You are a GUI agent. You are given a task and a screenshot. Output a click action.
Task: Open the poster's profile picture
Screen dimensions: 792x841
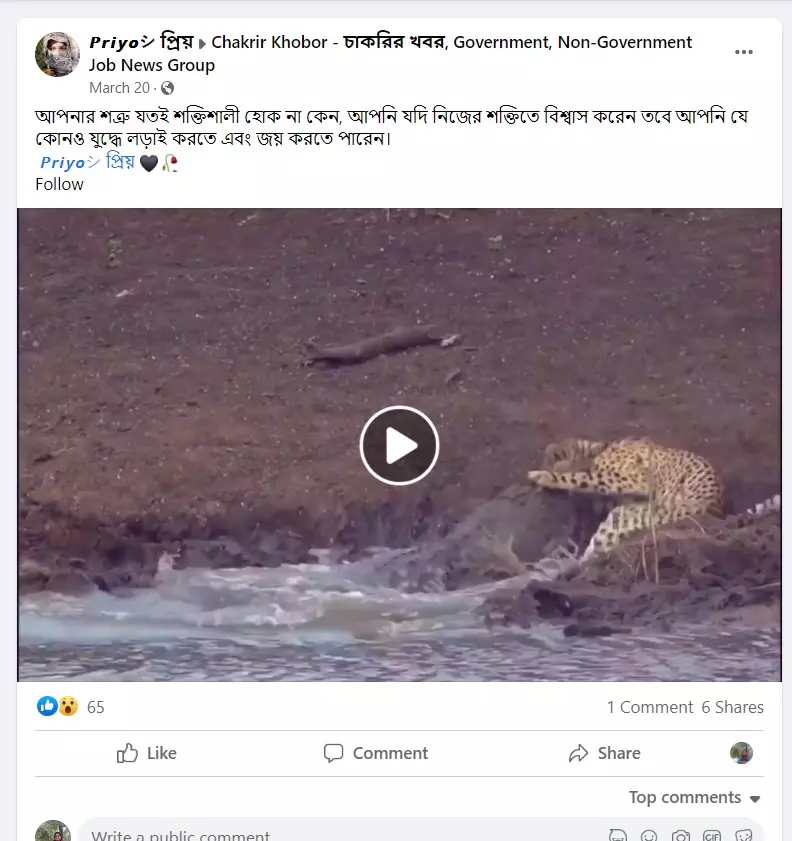coord(57,54)
